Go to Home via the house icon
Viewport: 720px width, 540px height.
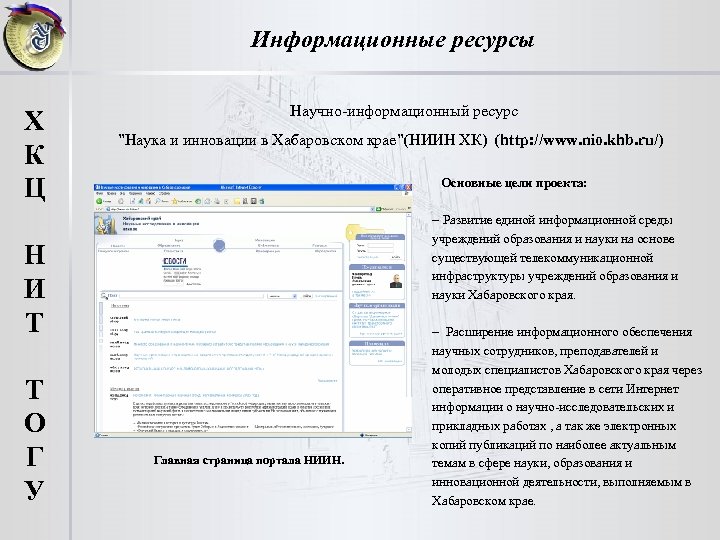(x=149, y=201)
